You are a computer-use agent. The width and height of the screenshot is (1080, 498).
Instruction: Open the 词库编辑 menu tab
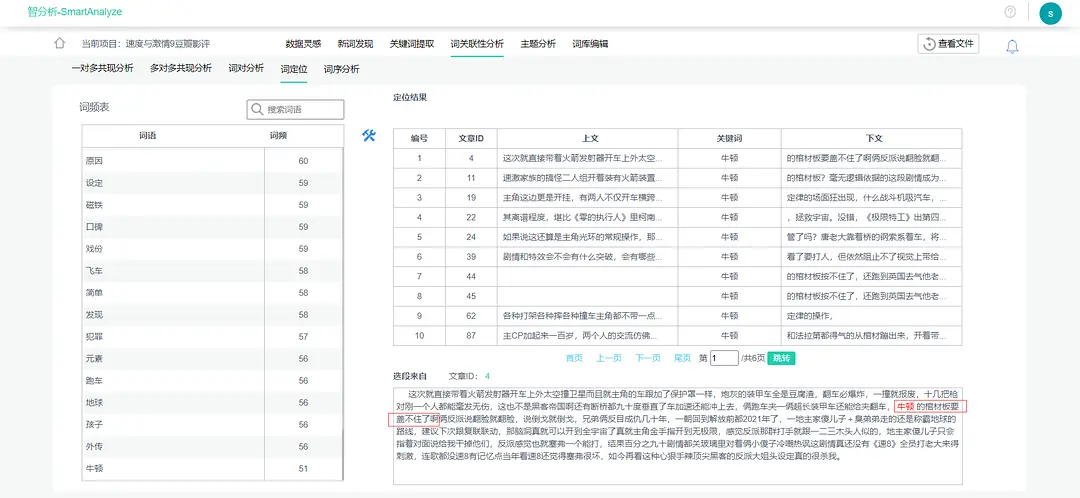point(590,44)
